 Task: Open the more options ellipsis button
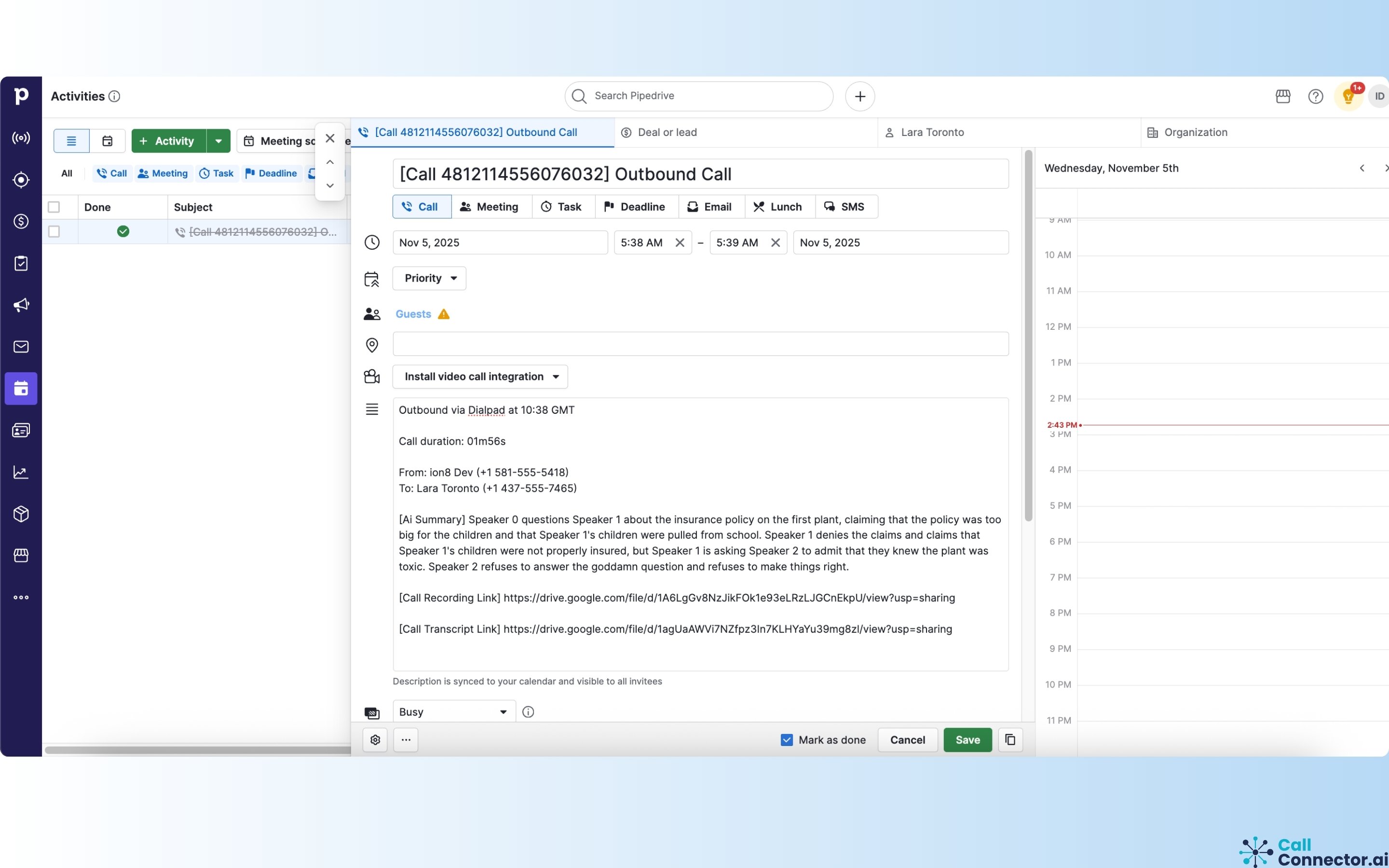click(x=406, y=740)
